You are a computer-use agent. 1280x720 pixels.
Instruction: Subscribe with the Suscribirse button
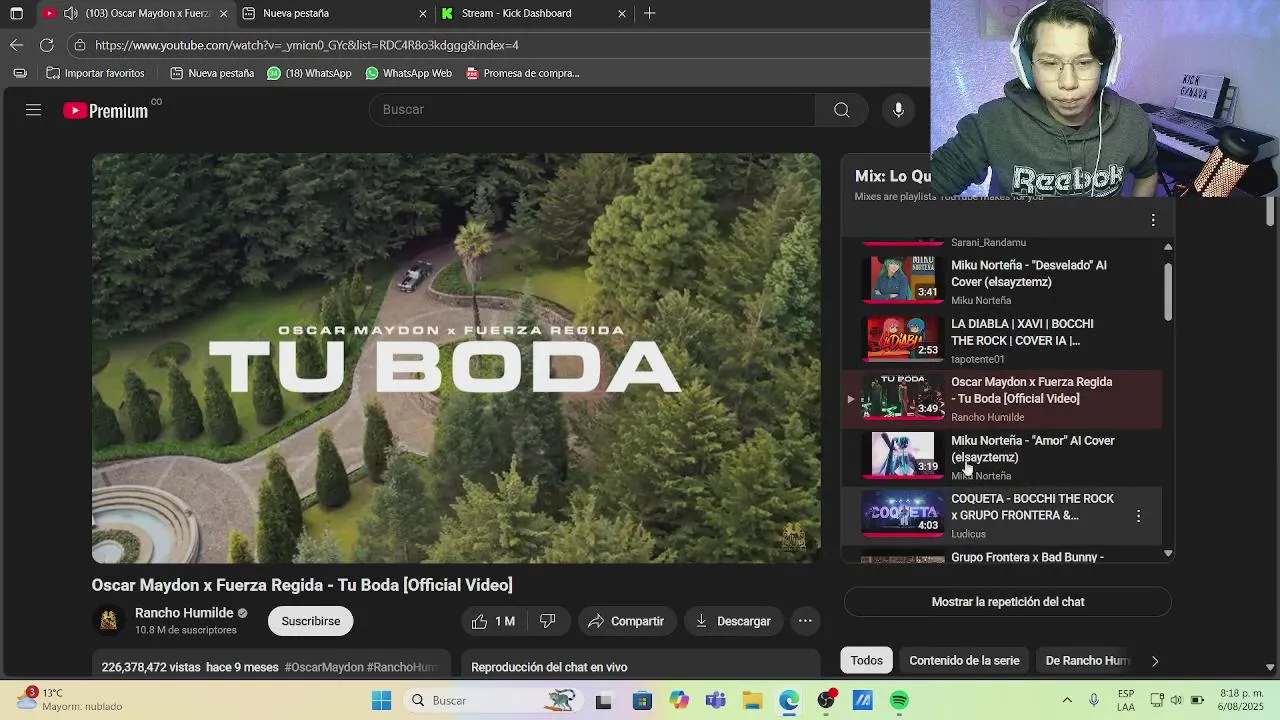[x=310, y=621]
